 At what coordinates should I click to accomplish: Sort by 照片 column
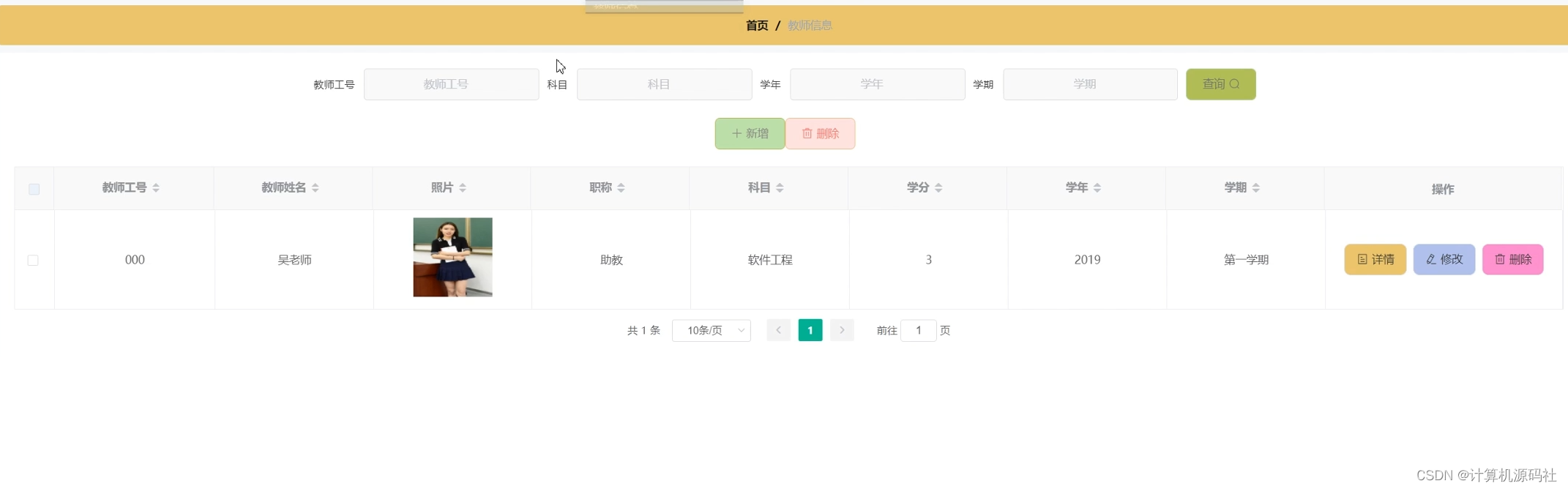(463, 188)
